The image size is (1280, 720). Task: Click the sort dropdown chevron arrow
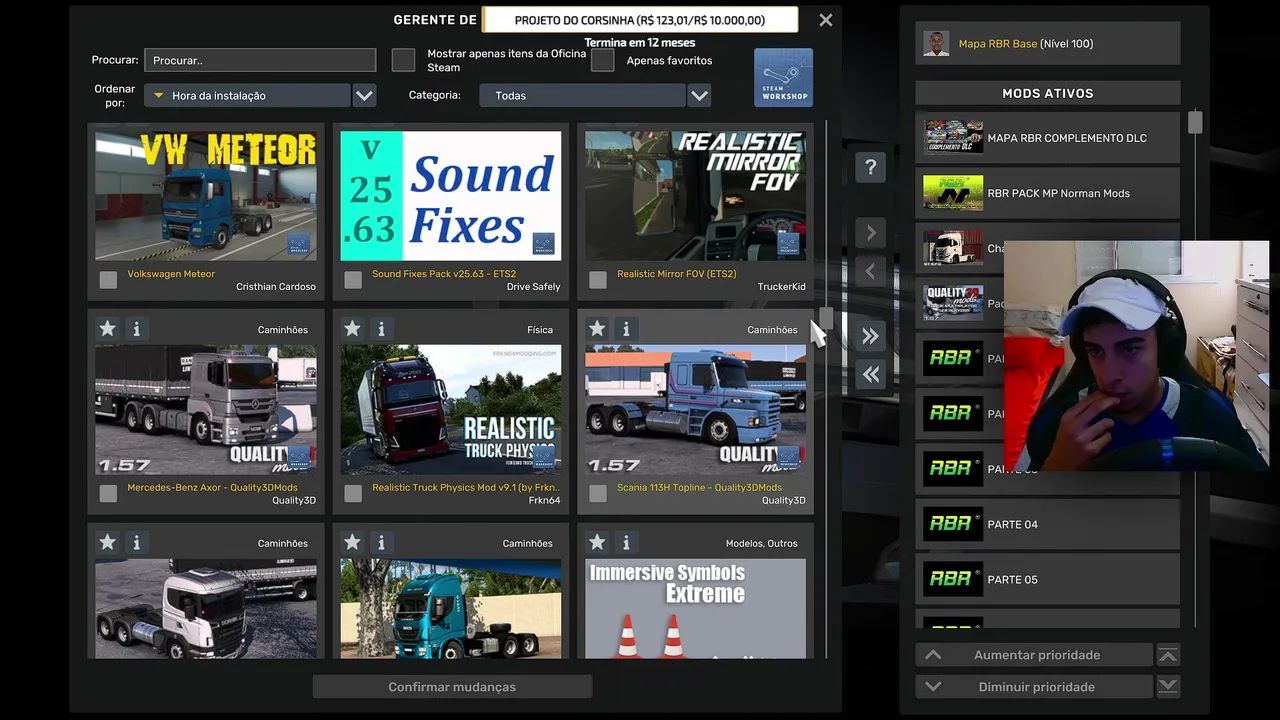pyautogui.click(x=365, y=96)
